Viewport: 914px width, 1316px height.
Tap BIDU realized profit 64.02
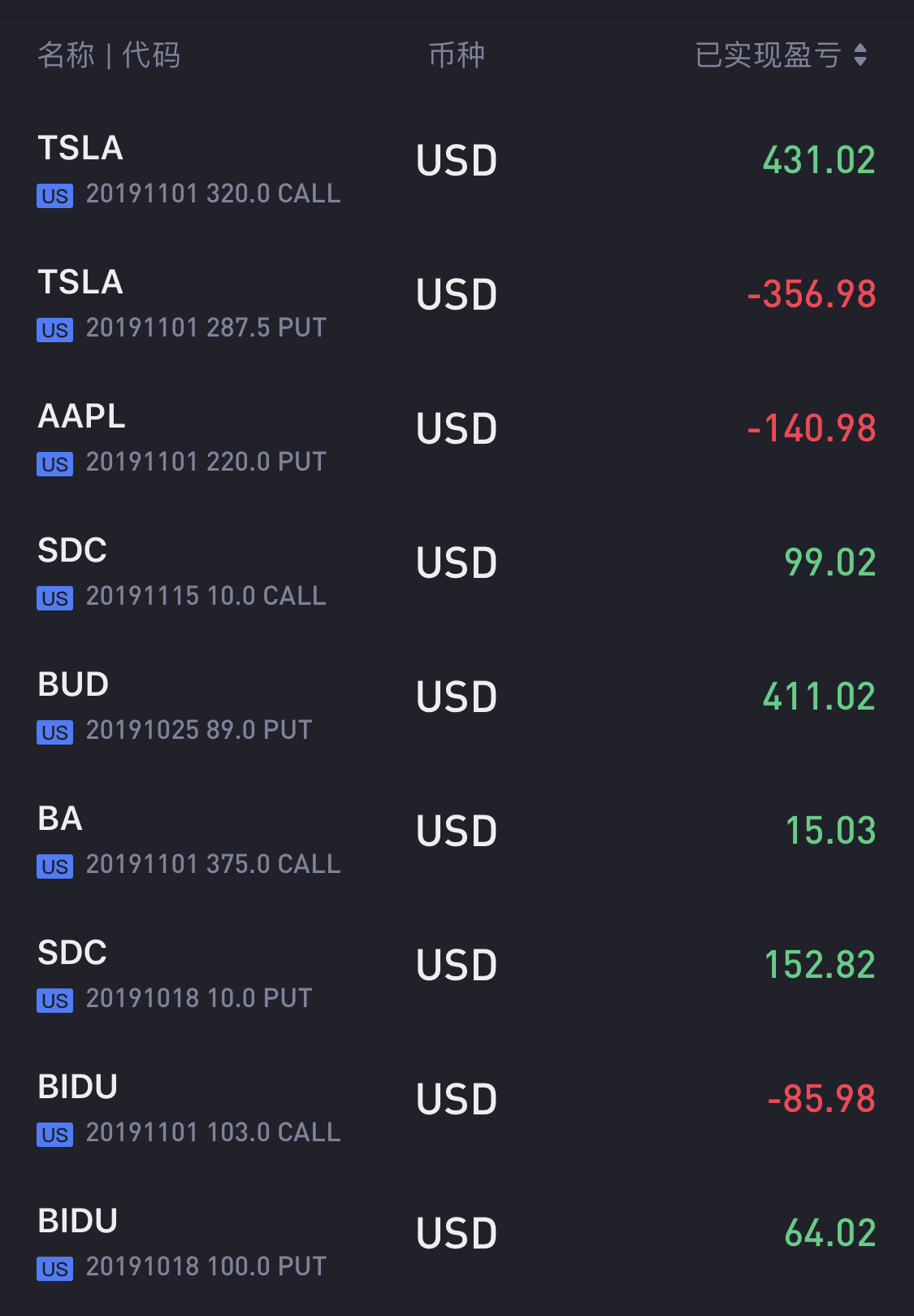830,1233
